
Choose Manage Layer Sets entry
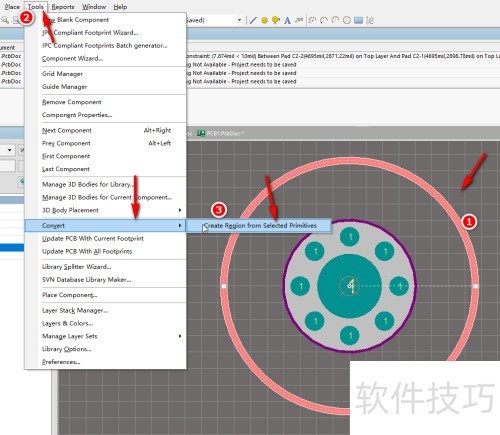(x=105, y=336)
